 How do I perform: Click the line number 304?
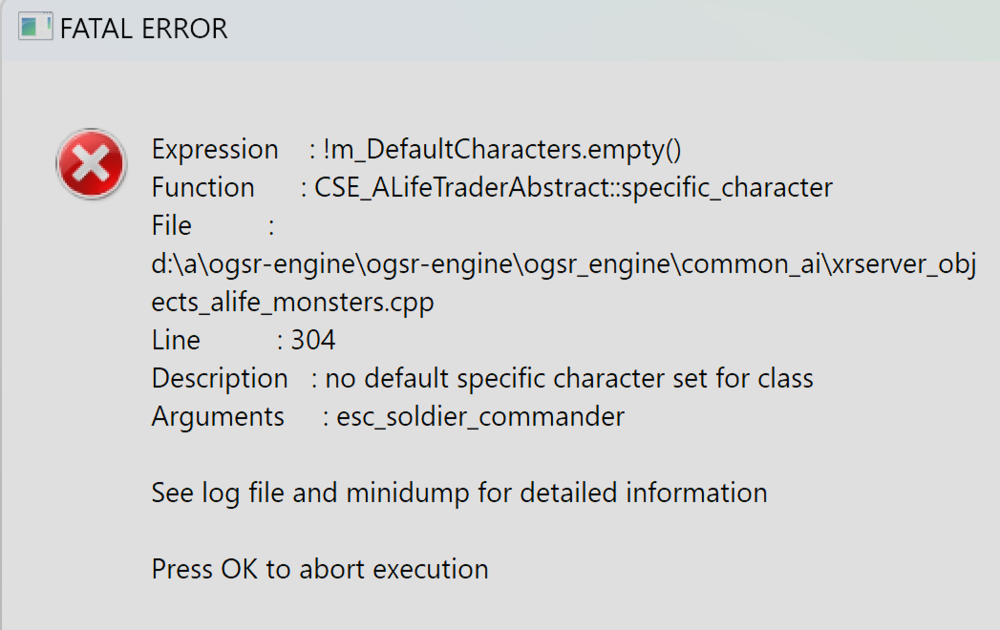pos(313,340)
